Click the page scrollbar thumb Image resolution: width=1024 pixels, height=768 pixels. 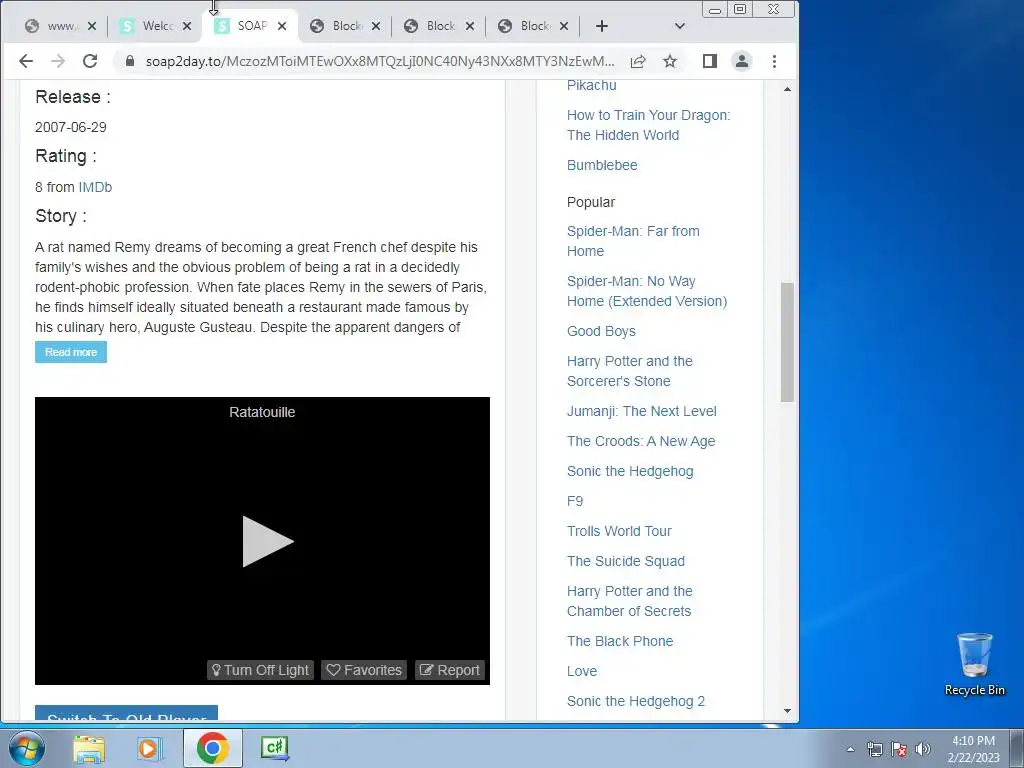787,342
